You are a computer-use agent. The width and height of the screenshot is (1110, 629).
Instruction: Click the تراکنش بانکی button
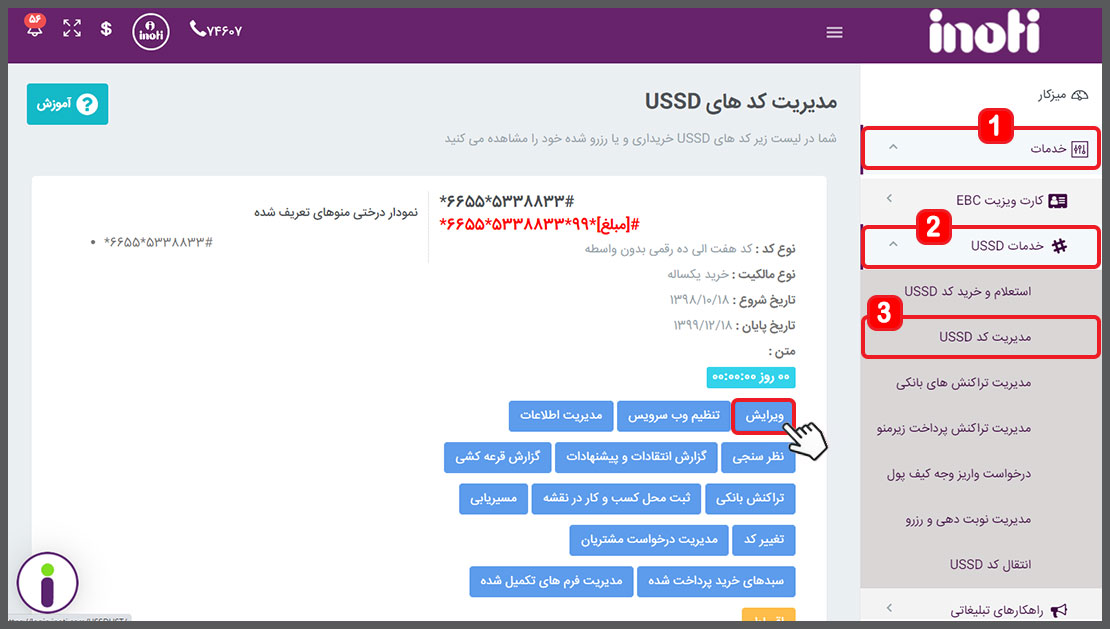(x=751, y=498)
